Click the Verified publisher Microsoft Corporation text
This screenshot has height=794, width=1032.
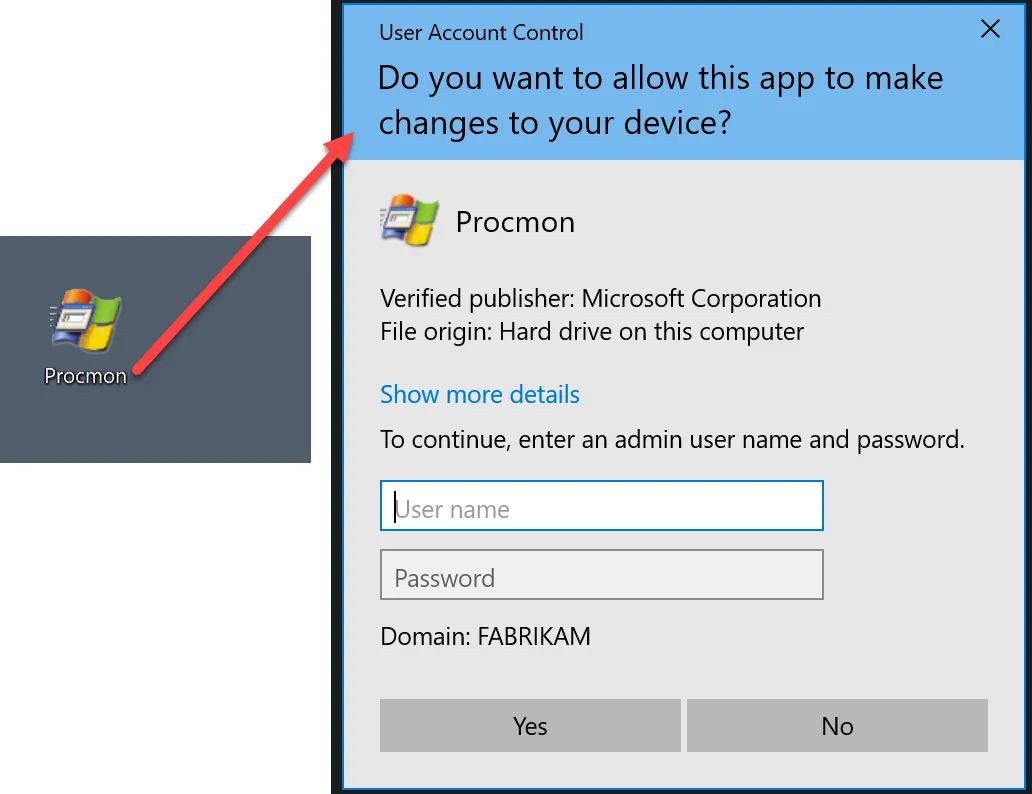[x=600, y=298]
